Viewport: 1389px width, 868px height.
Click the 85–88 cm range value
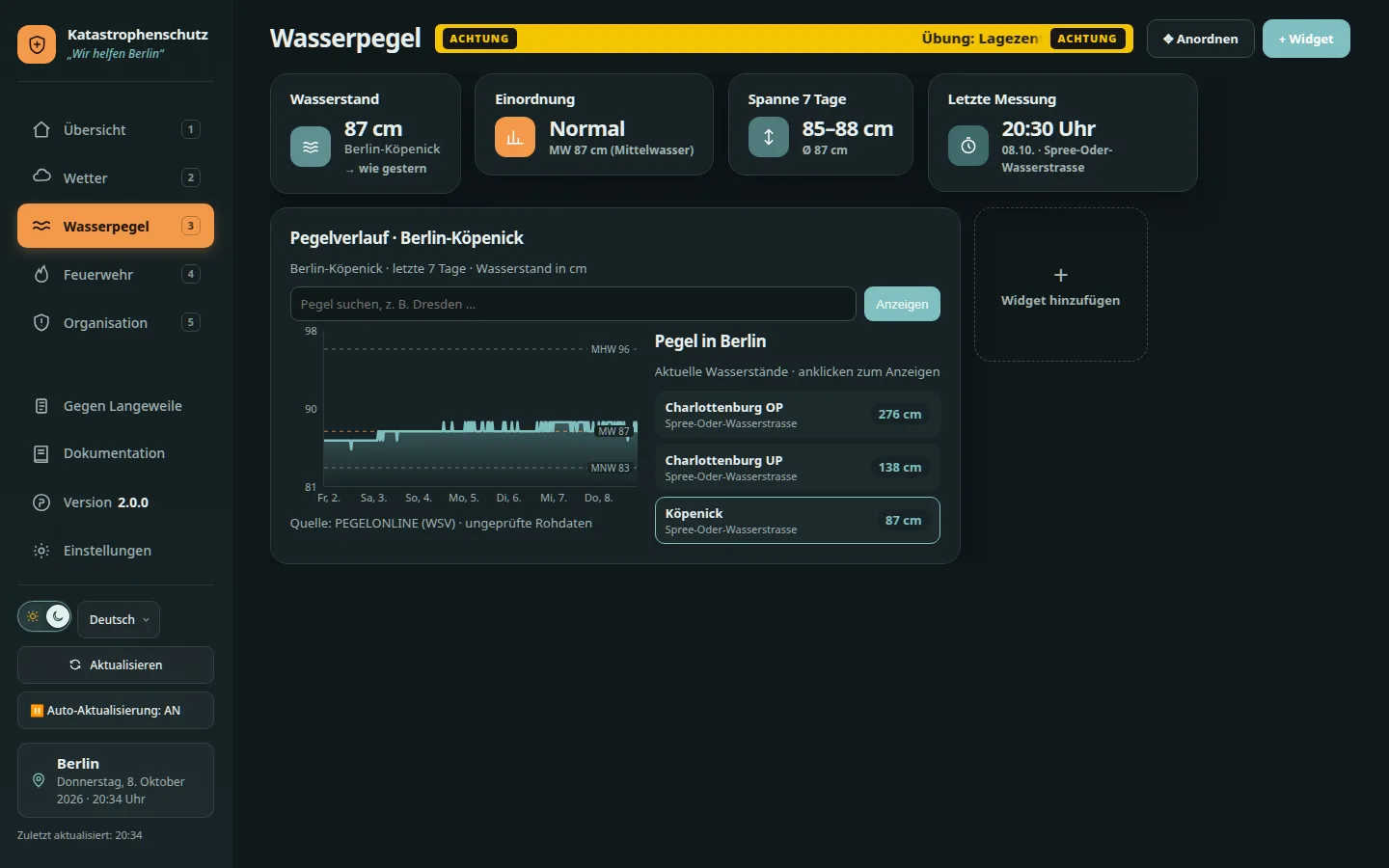click(x=848, y=128)
